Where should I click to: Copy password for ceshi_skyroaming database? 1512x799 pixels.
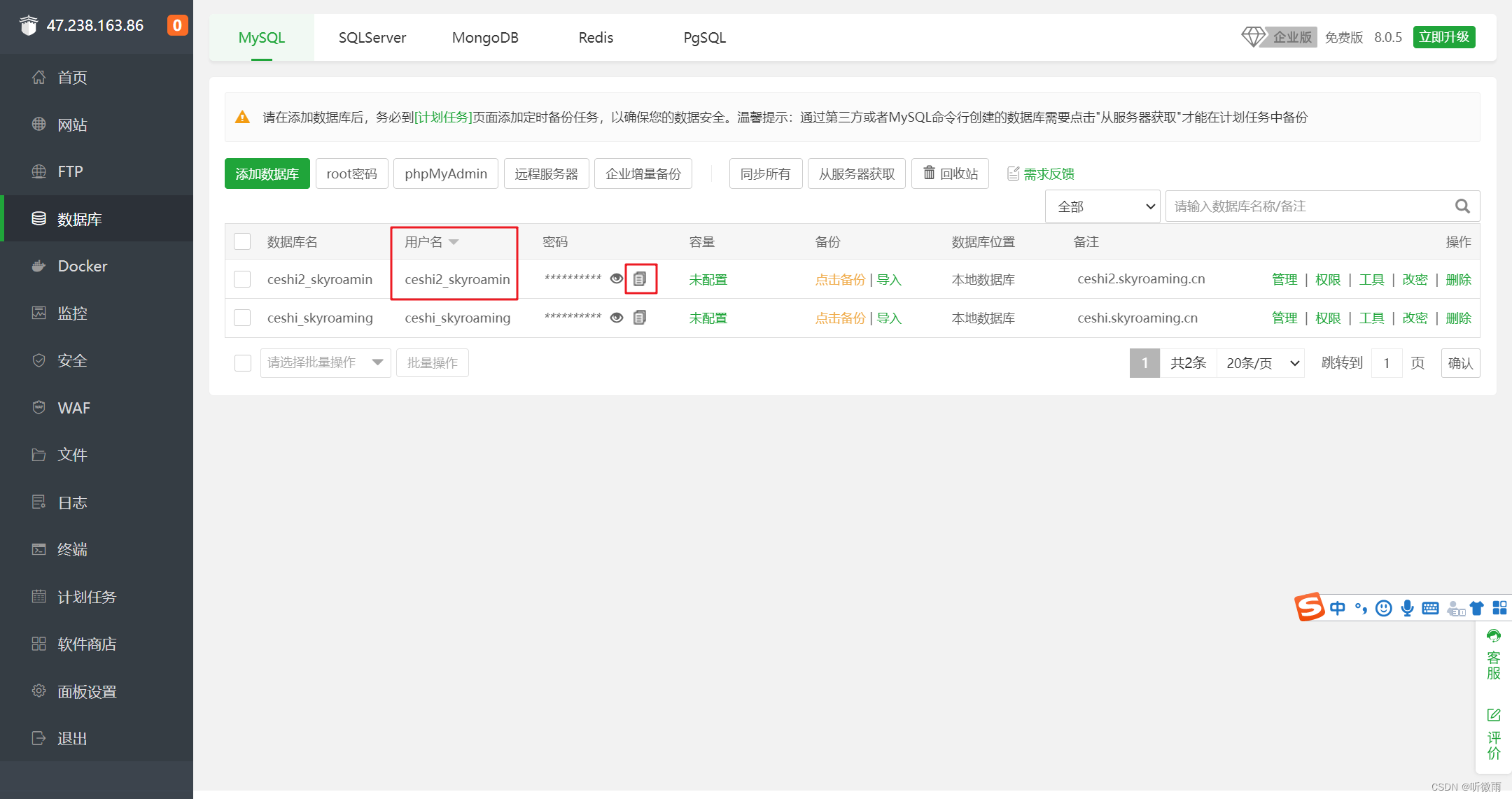[x=640, y=318]
